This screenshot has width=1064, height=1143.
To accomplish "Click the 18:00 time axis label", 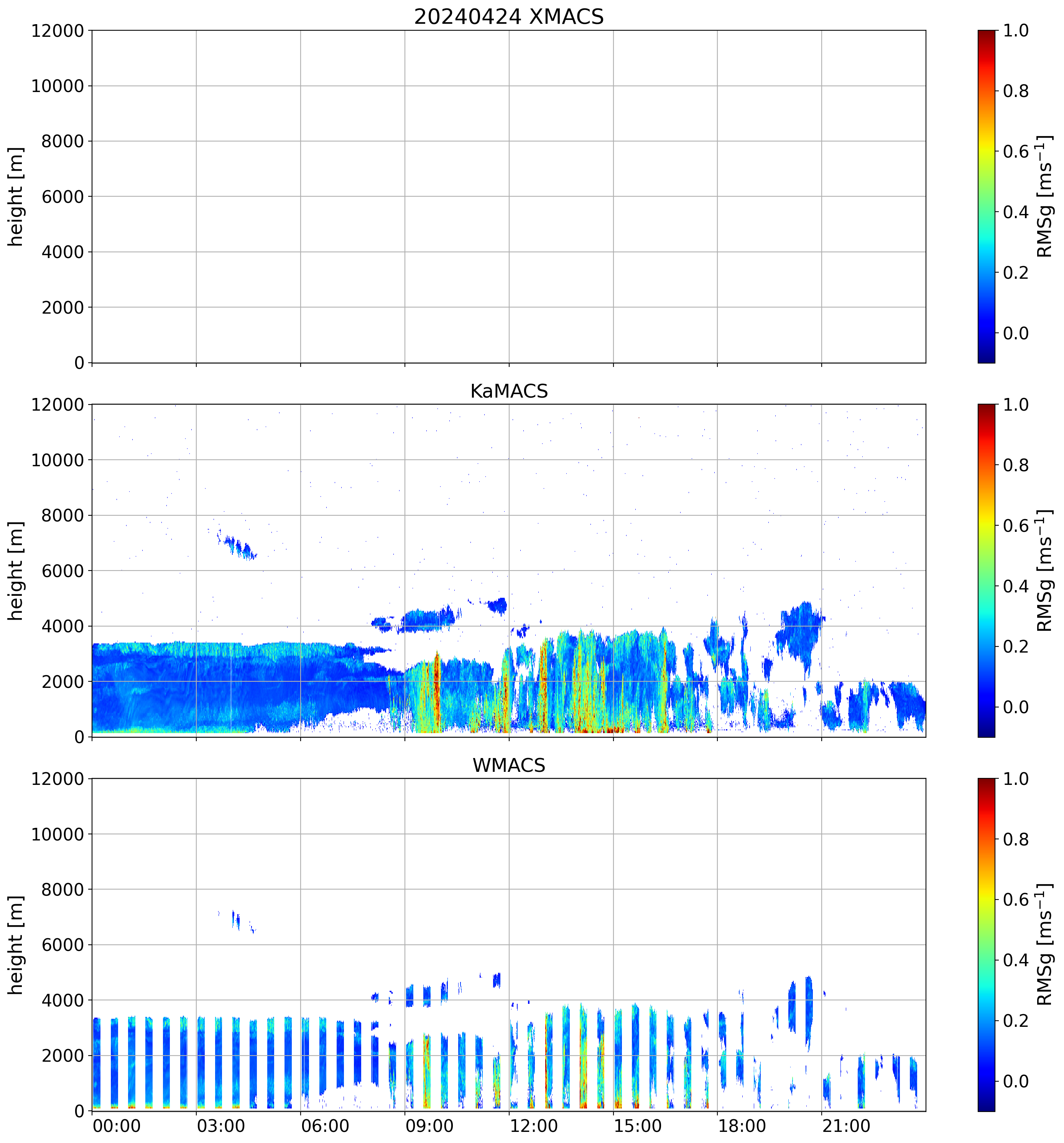I will point(742,1125).
